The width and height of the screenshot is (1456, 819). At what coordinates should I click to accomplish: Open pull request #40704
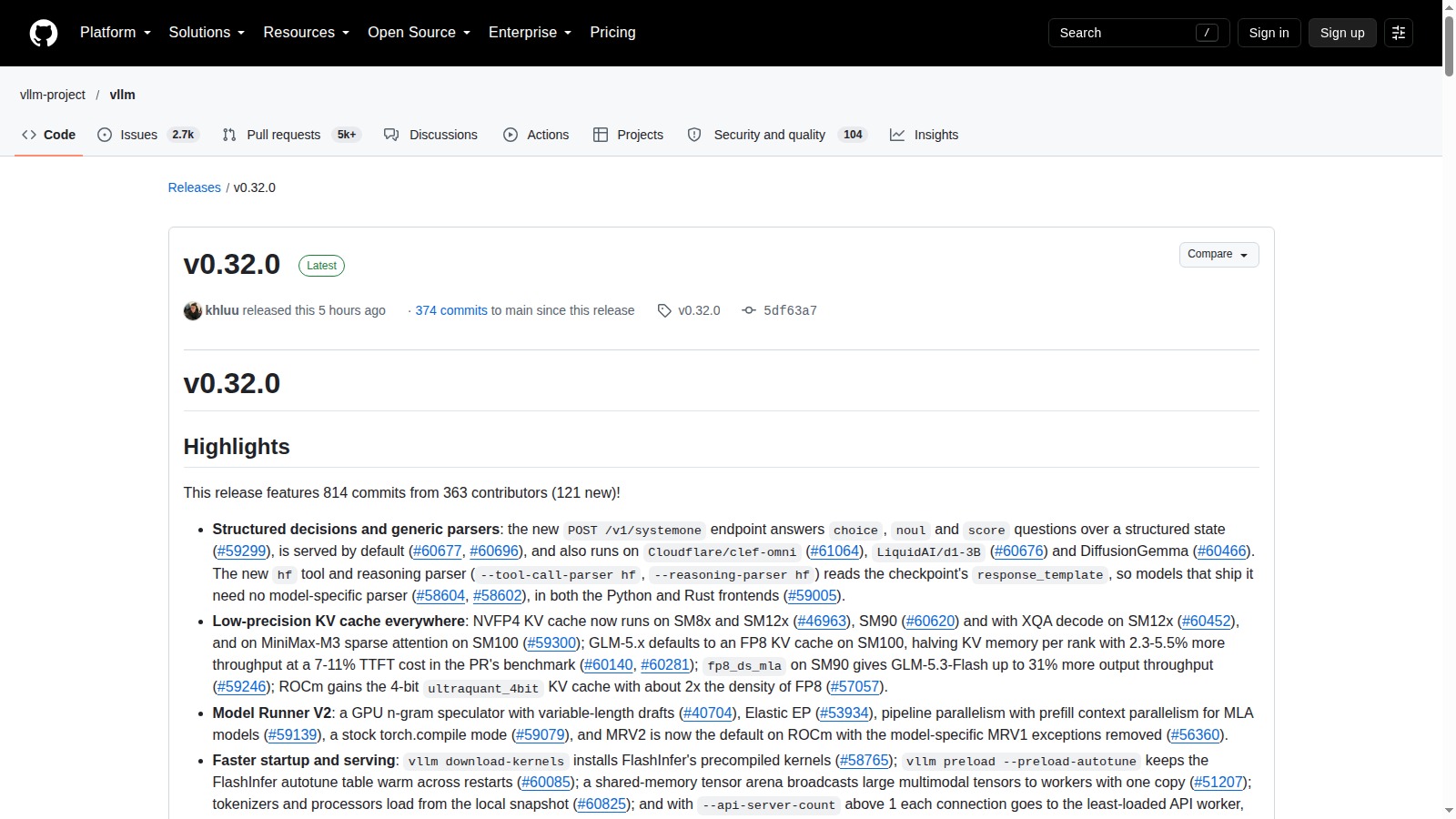(x=708, y=713)
